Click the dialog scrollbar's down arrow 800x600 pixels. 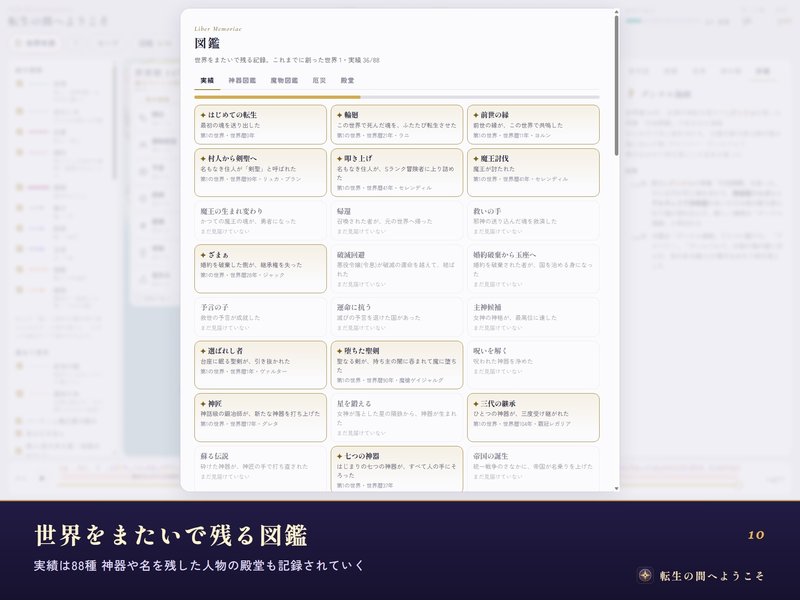coord(616,488)
